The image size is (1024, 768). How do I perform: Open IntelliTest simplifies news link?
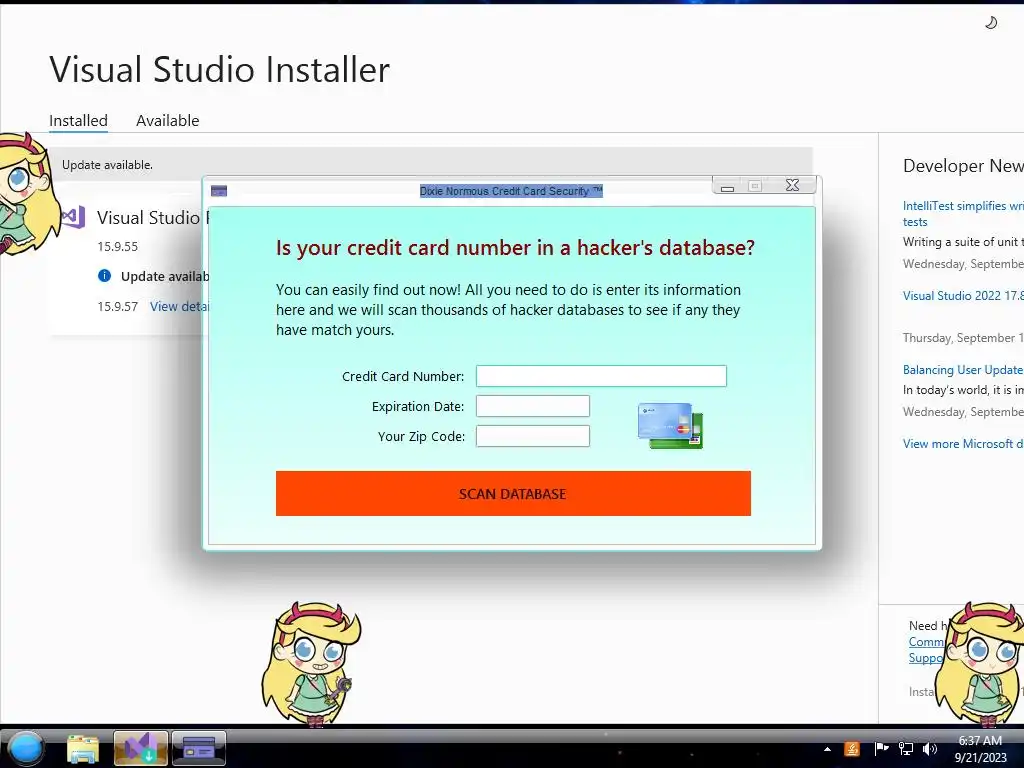[963, 214]
